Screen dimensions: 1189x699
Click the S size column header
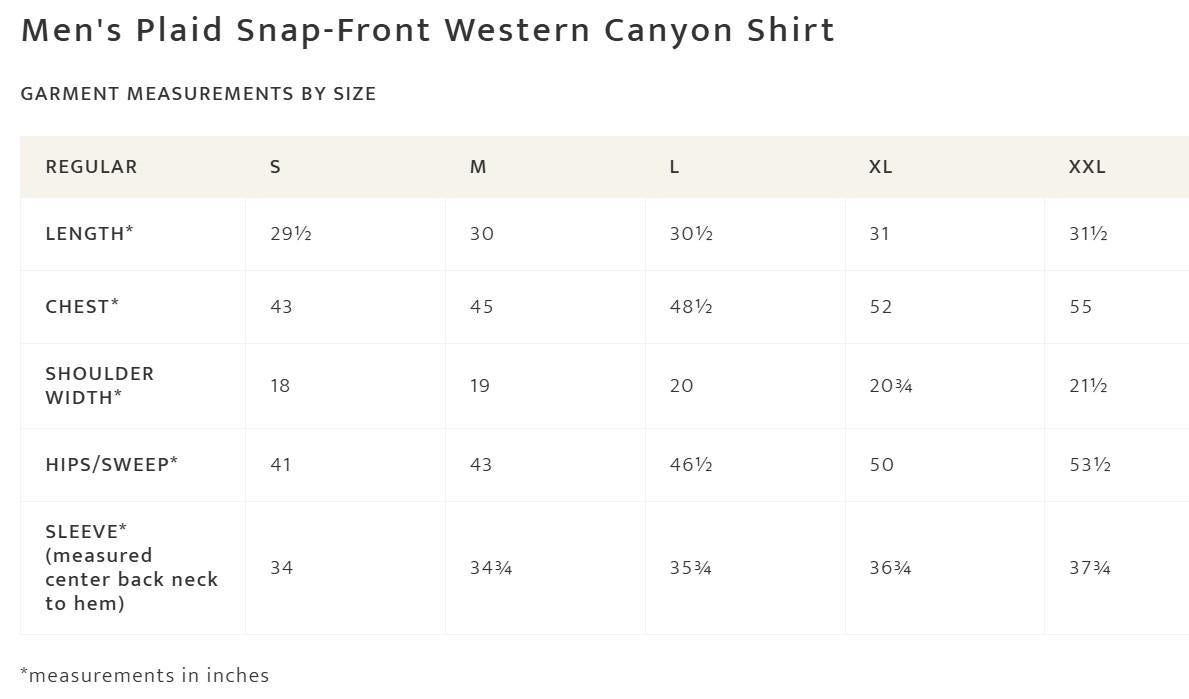tap(275, 167)
